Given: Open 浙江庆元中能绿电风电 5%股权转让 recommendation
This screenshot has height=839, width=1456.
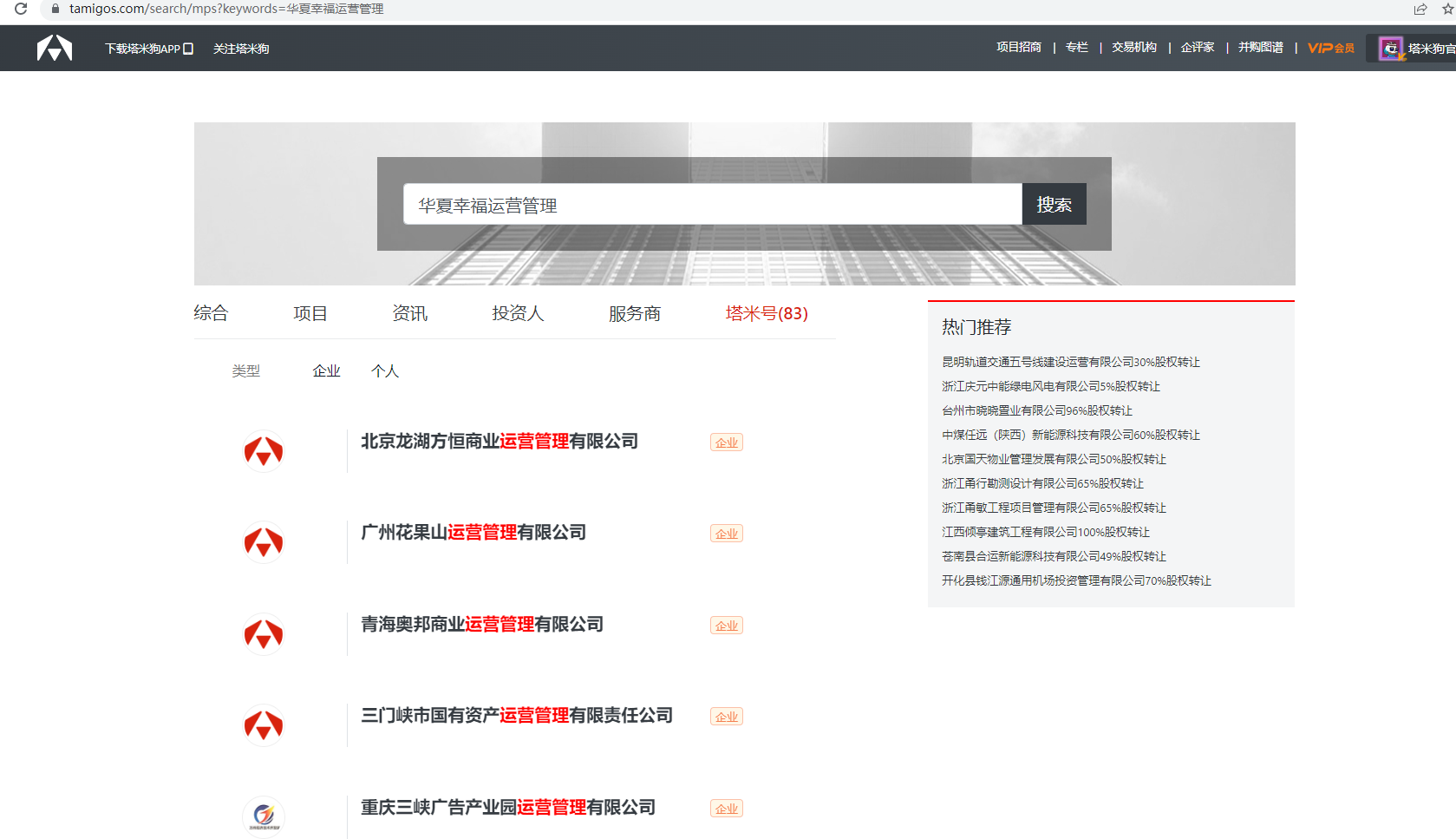Looking at the screenshot, I should 1051,386.
